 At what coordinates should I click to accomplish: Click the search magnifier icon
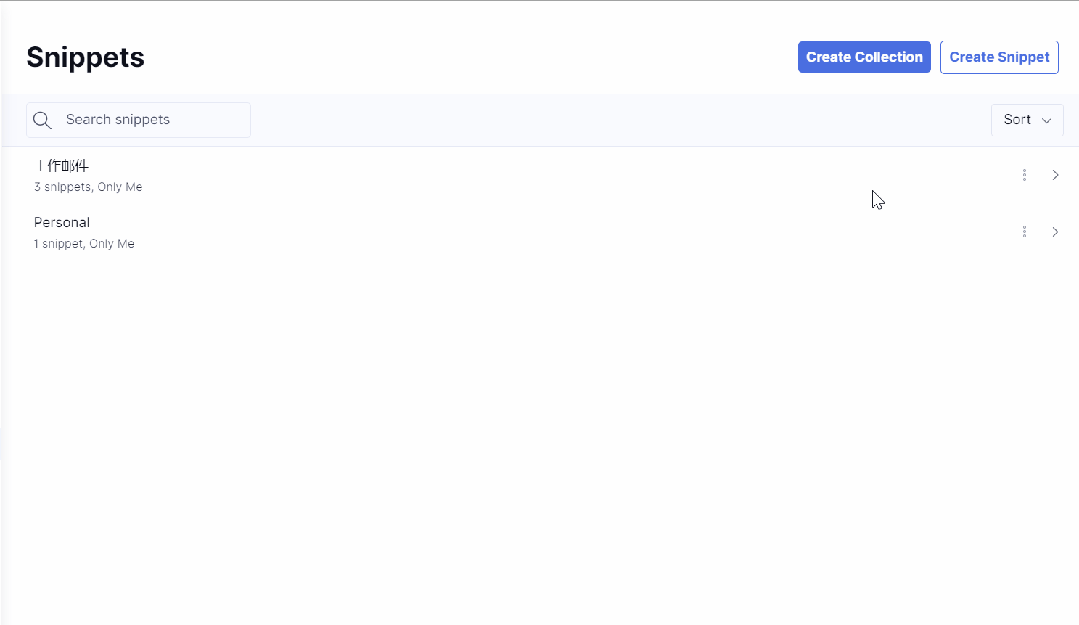coord(42,119)
